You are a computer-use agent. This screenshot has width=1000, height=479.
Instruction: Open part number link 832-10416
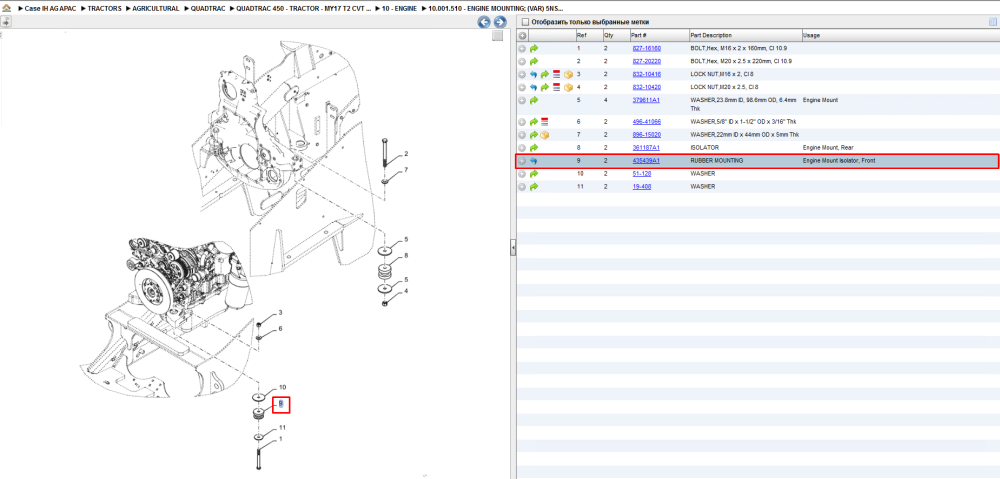(646, 74)
